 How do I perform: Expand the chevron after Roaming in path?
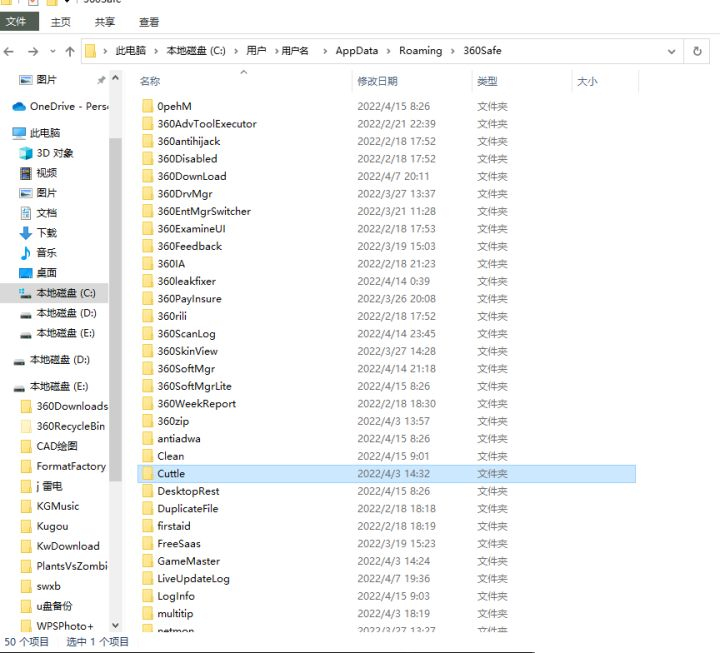tap(453, 51)
